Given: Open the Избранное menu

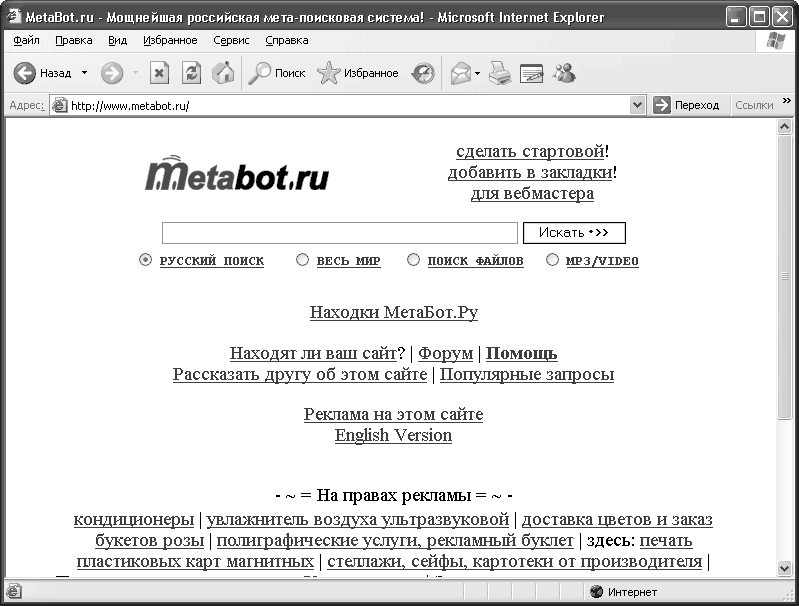Looking at the screenshot, I should (170, 40).
